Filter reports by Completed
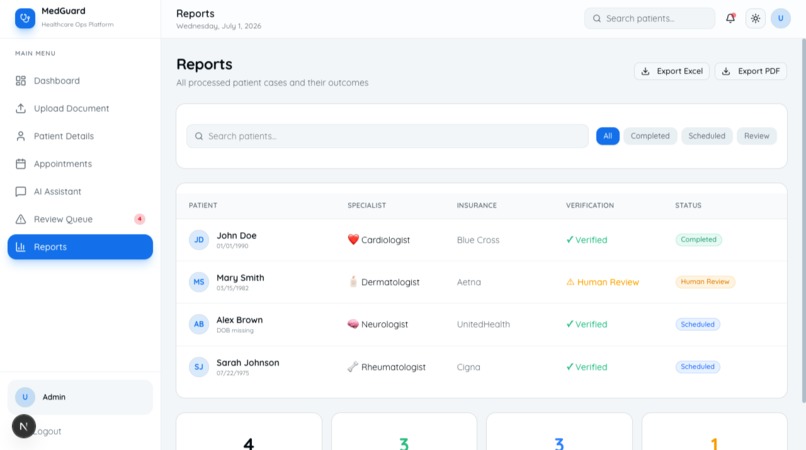 650,136
